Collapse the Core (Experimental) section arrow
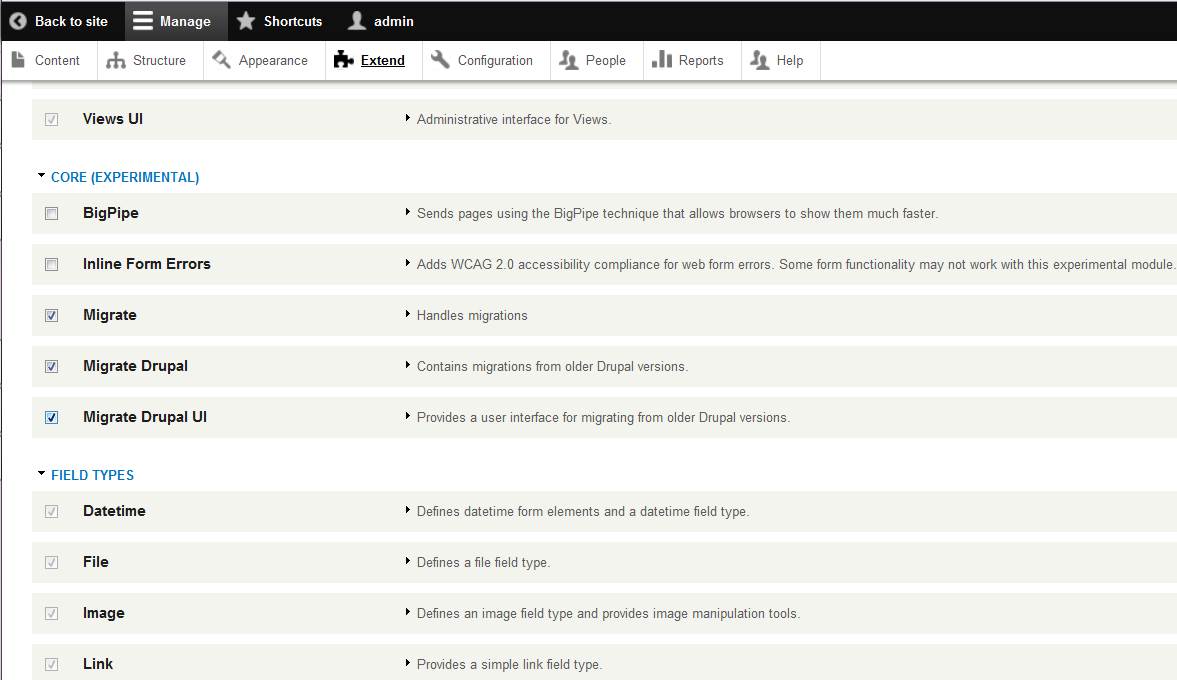Screen dimensions: 1177x680 41,176
